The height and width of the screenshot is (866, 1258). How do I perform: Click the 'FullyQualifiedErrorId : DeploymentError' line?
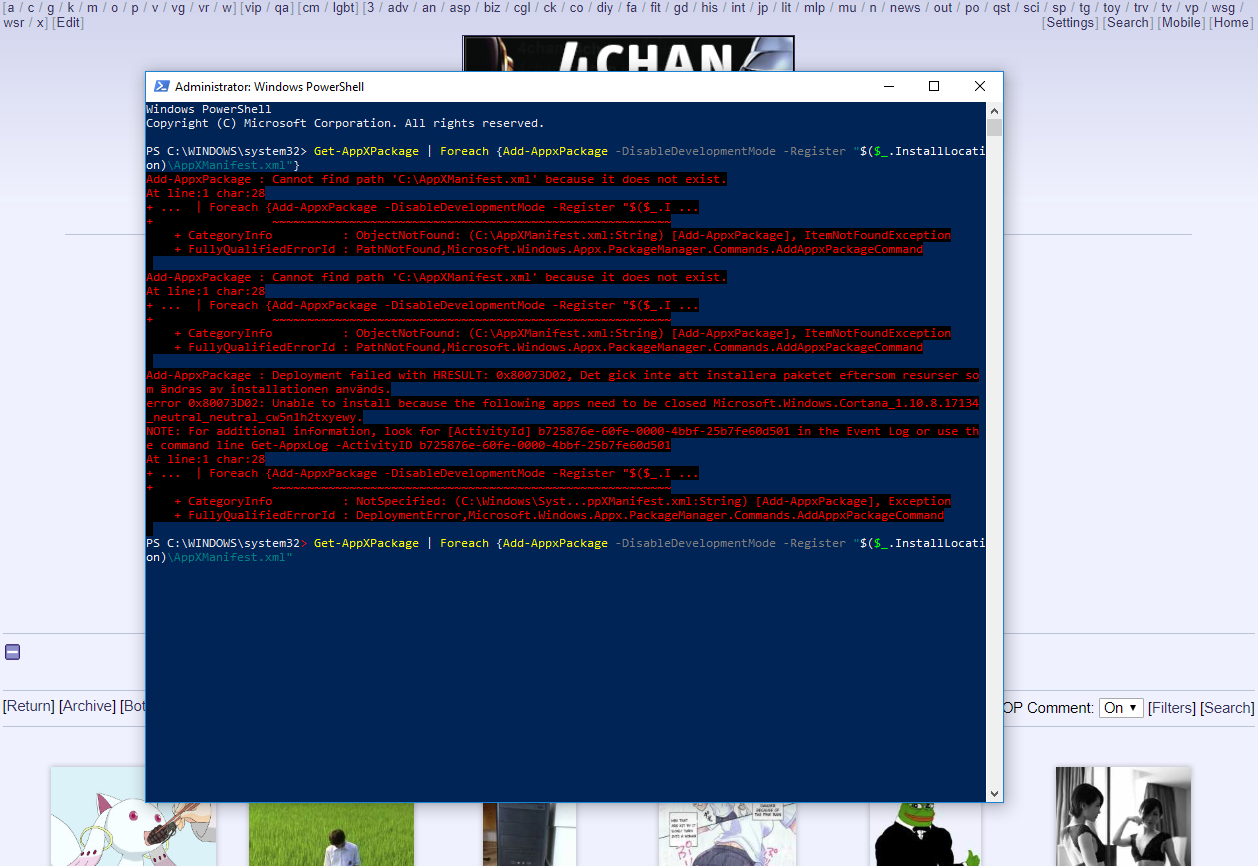click(x=559, y=515)
